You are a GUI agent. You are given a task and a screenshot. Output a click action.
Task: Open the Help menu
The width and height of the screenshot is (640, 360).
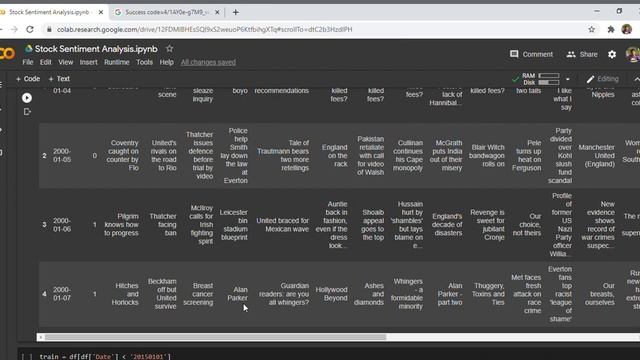click(167, 62)
